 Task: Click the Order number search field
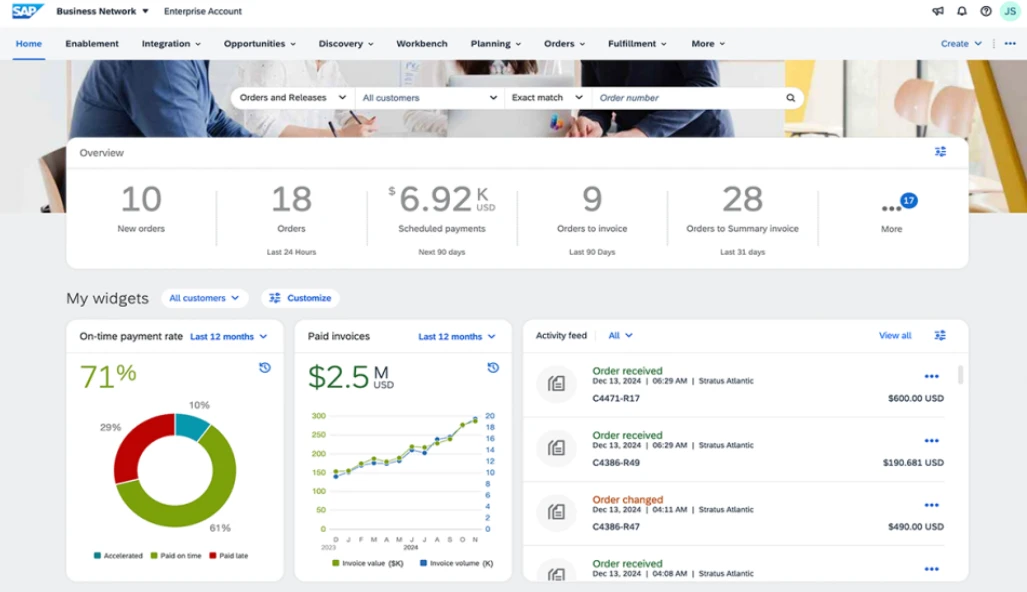click(688, 98)
